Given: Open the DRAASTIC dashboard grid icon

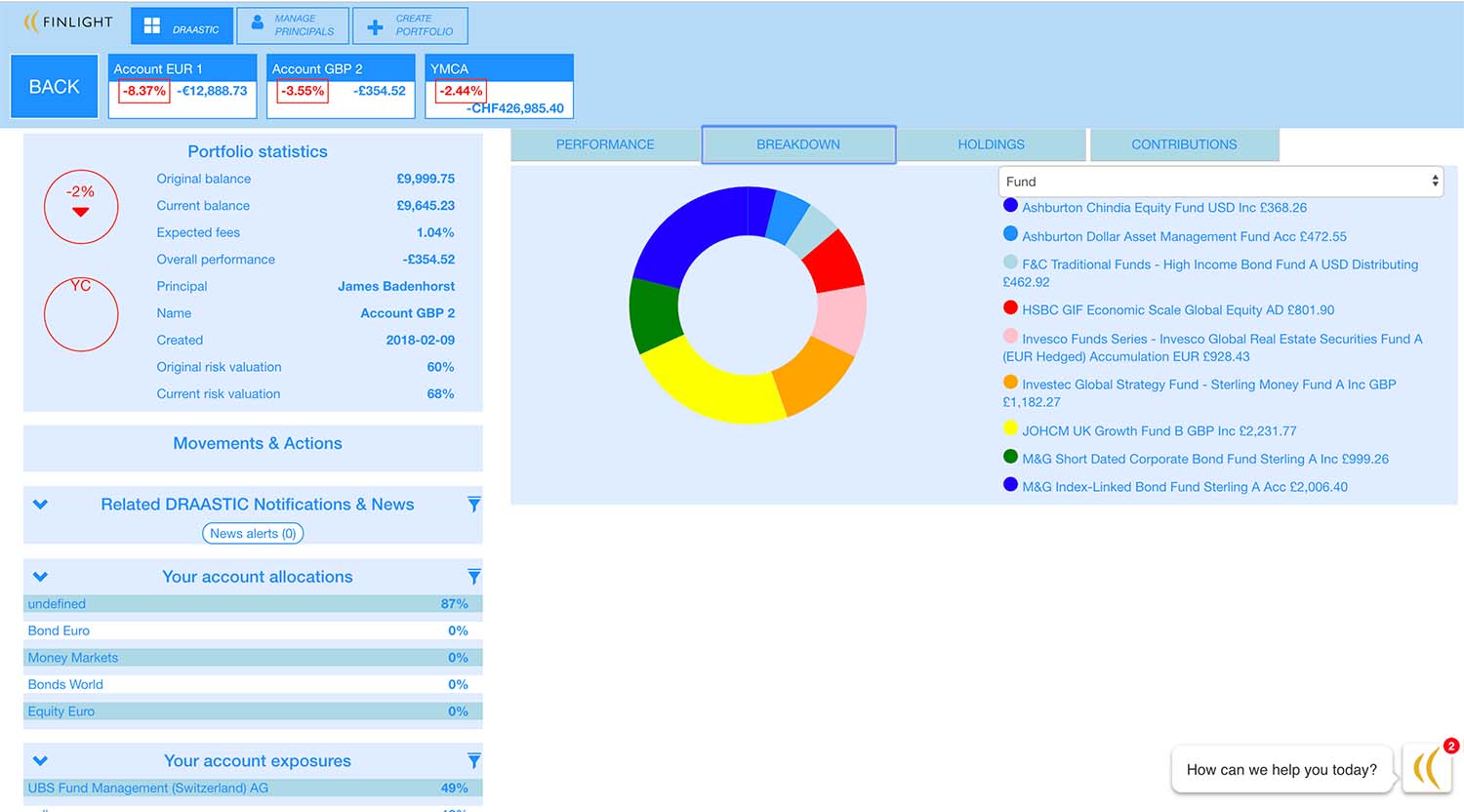Looking at the screenshot, I should [x=152, y=26].
